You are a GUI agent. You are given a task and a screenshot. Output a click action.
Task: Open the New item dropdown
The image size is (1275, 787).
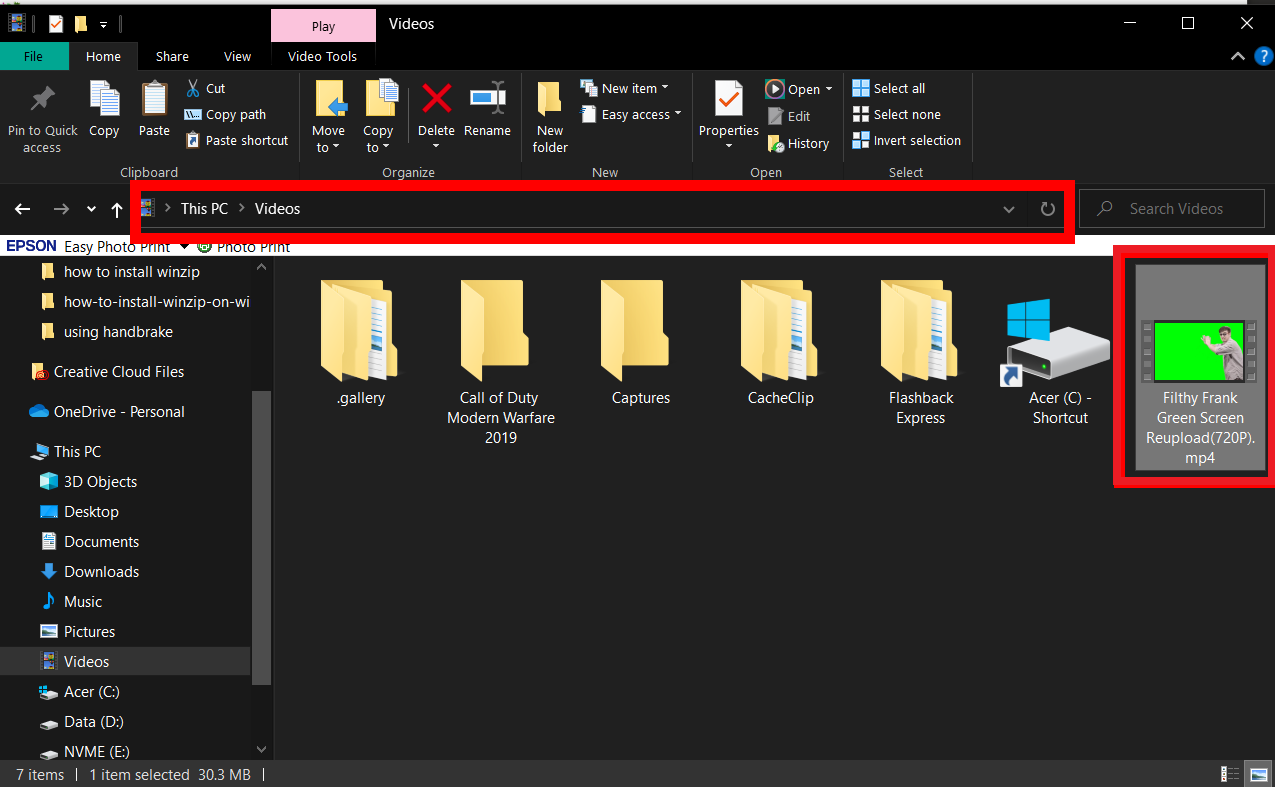click(x=624, y=88)
